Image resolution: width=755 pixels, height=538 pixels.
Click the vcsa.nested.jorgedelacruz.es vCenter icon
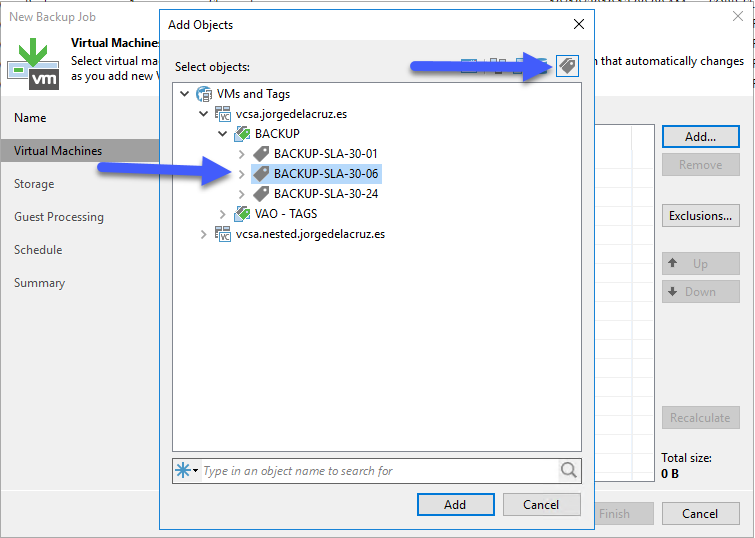(x=222, y=234)
